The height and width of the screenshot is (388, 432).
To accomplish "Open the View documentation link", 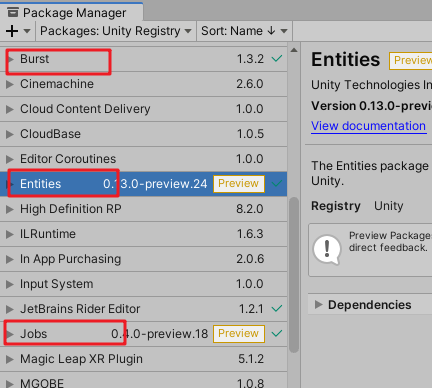I will [368, 126].
